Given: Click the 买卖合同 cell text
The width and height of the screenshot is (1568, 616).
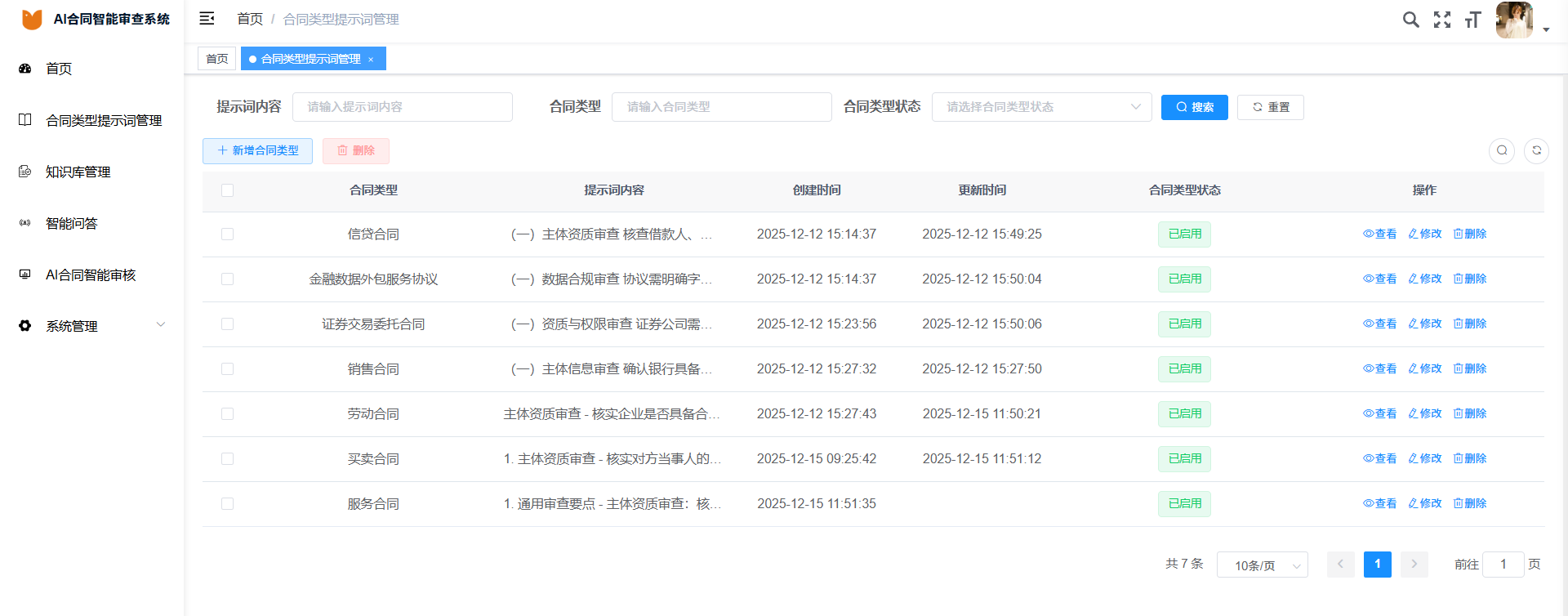Looking at the screenshot, I should [x=373, y=459].
